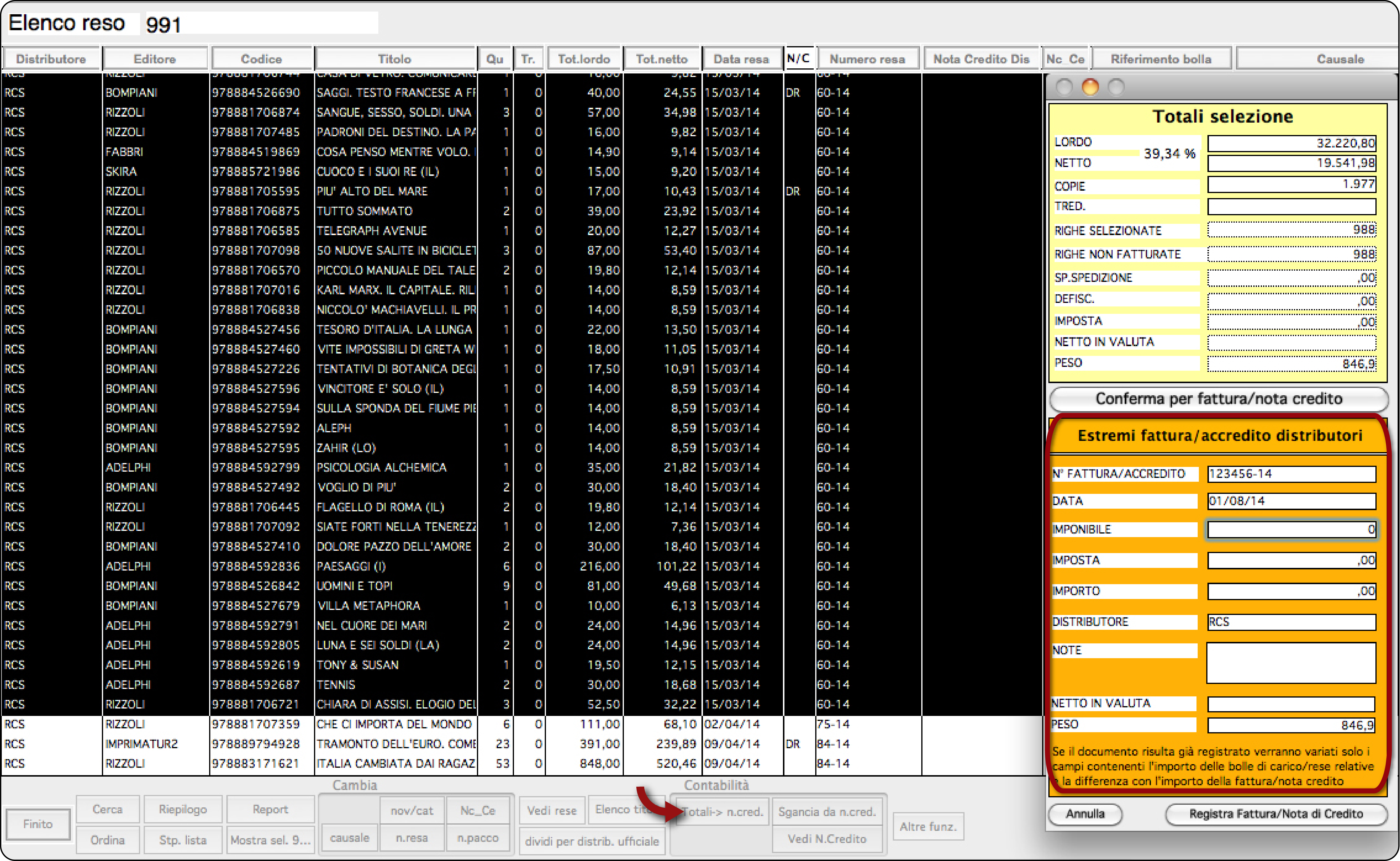
Task: Open Altre funz. button
Action: point(928,826)
